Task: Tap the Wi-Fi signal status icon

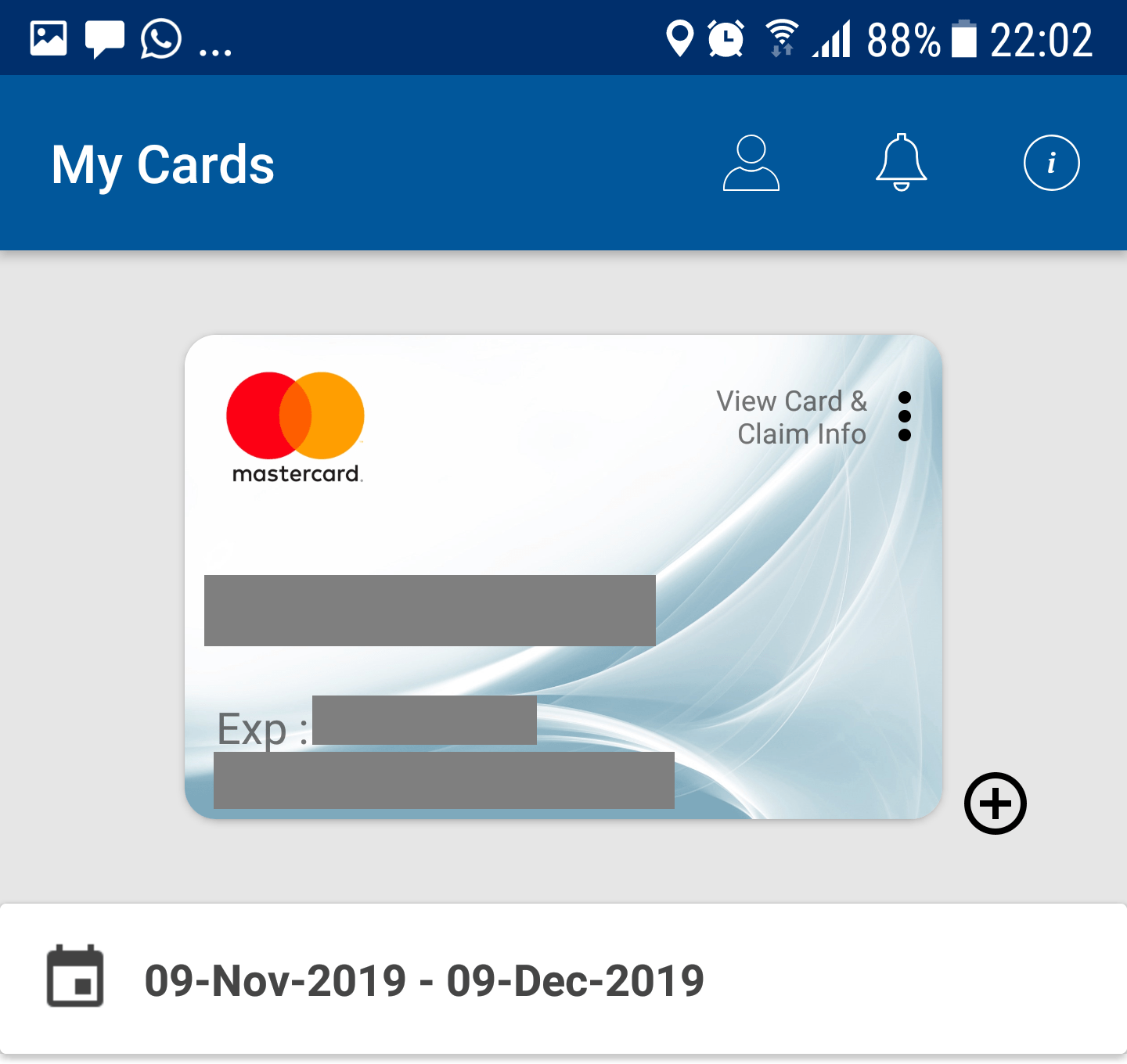Action: point(781,38)
